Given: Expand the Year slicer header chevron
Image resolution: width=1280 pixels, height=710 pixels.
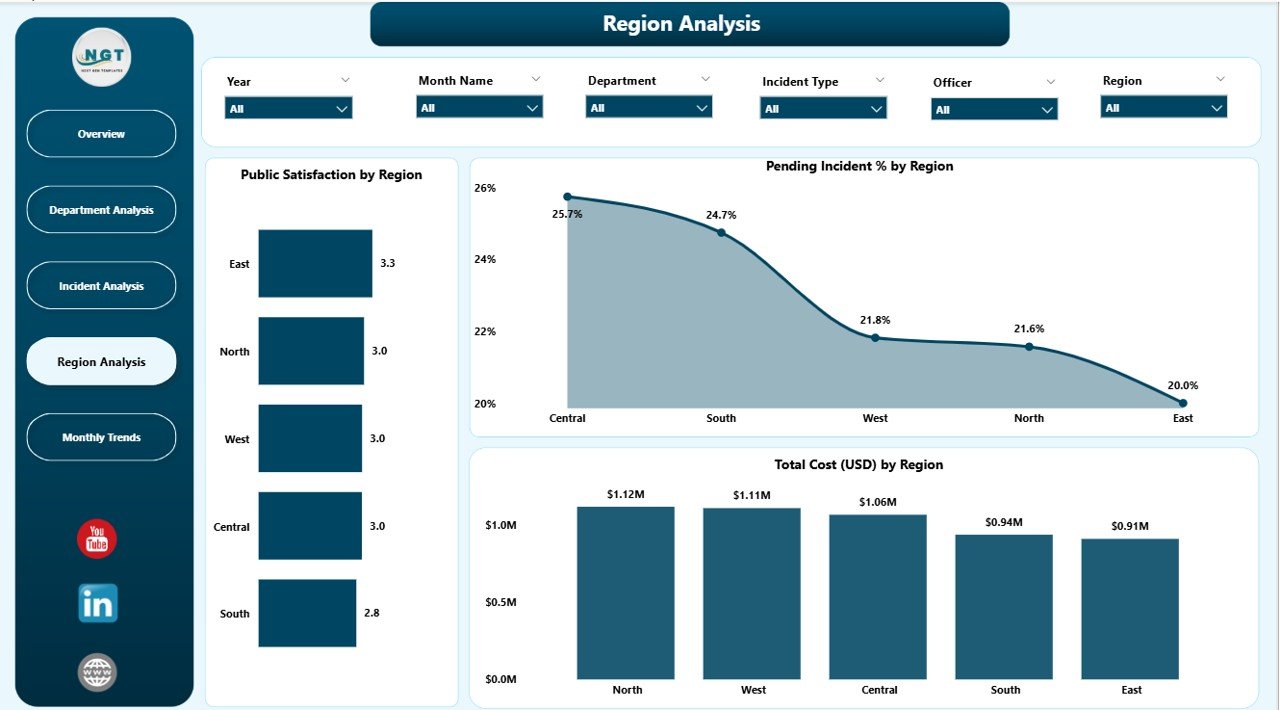Looking at the screenshot, I should coord(345,80).
